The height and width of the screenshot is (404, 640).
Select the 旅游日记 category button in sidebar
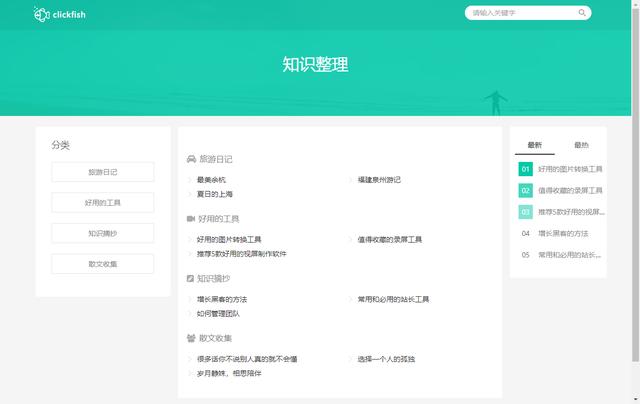click(103, 172)
